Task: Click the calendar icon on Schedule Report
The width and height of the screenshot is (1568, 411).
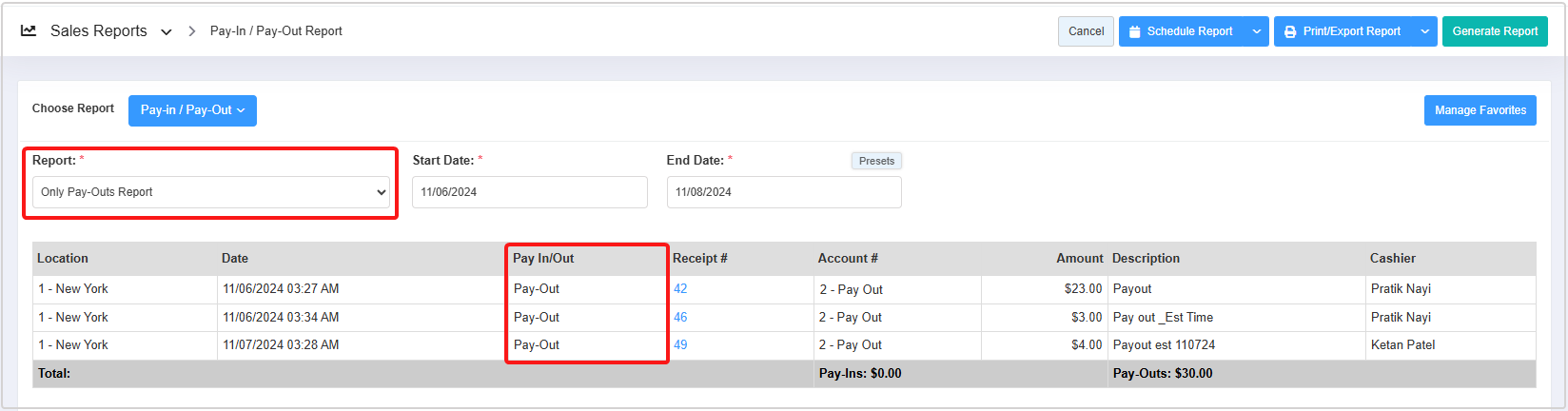Action: coord(1134,31)
